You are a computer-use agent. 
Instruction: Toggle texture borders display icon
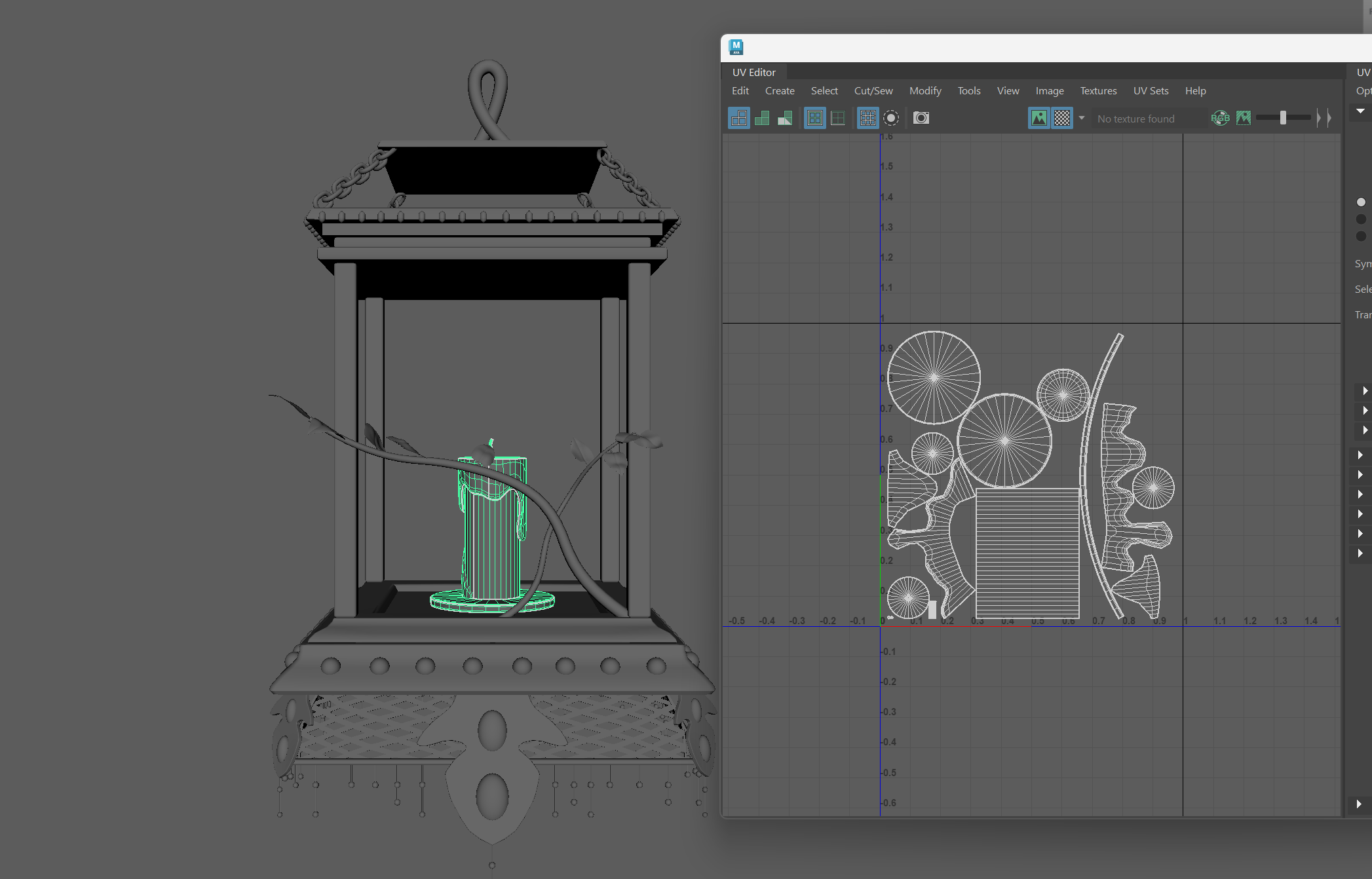(x=815, y=119)
